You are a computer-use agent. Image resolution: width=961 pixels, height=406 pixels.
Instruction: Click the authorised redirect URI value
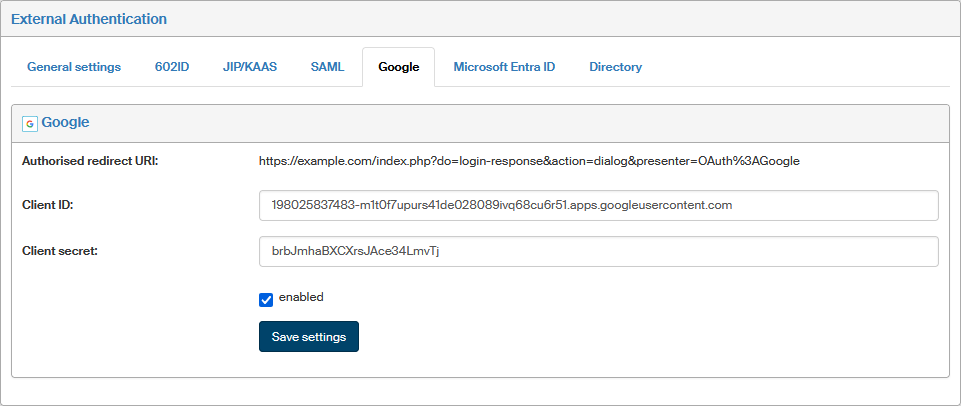click(x=528, y=160)
